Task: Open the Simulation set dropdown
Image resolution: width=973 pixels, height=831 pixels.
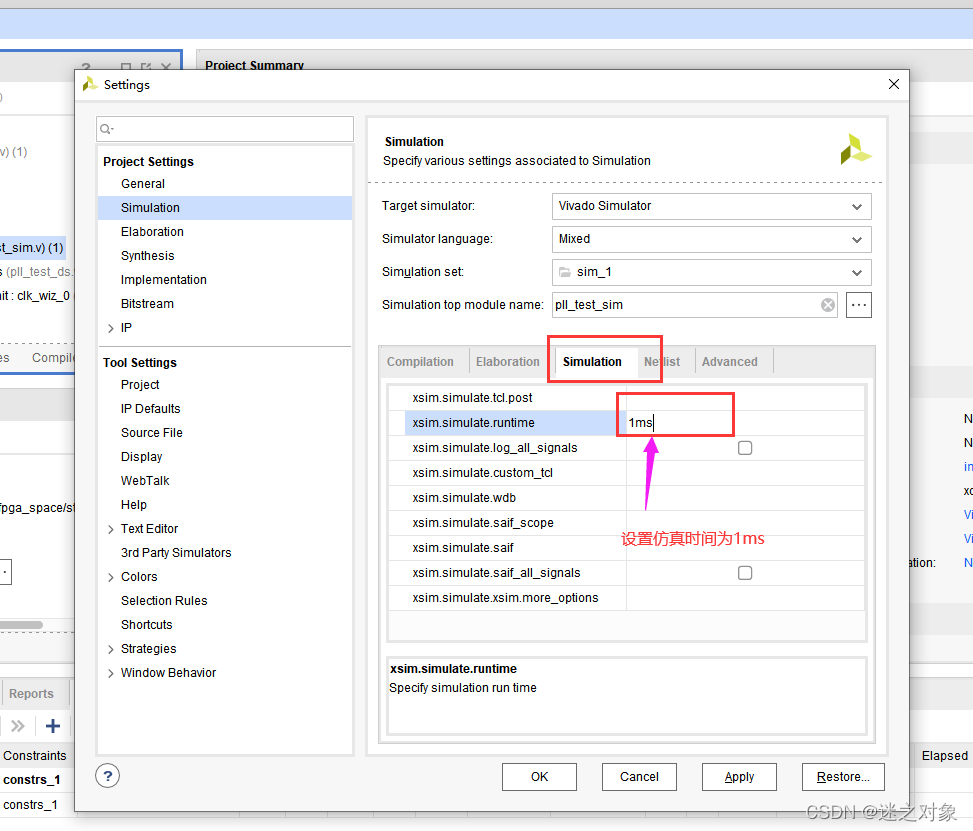Action: [711, 272]
